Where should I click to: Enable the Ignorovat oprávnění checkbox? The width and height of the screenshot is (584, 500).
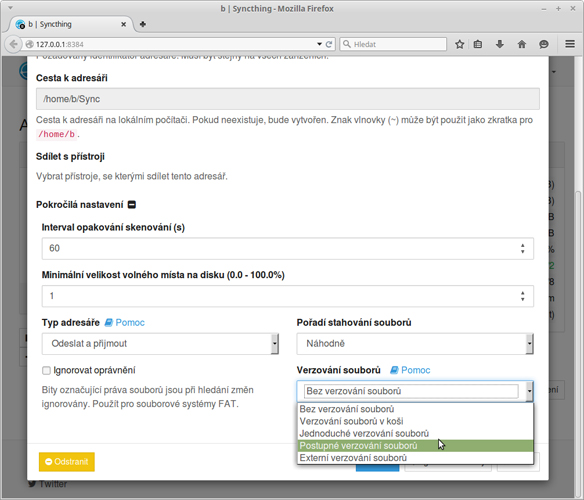(x=46, y=370)
